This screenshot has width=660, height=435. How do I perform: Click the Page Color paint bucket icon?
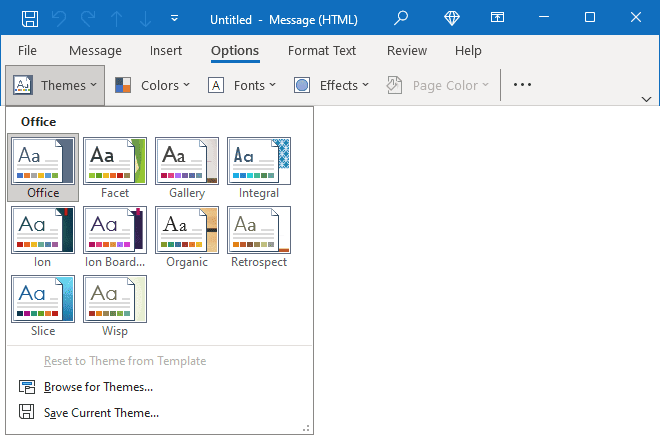(394, 85)
